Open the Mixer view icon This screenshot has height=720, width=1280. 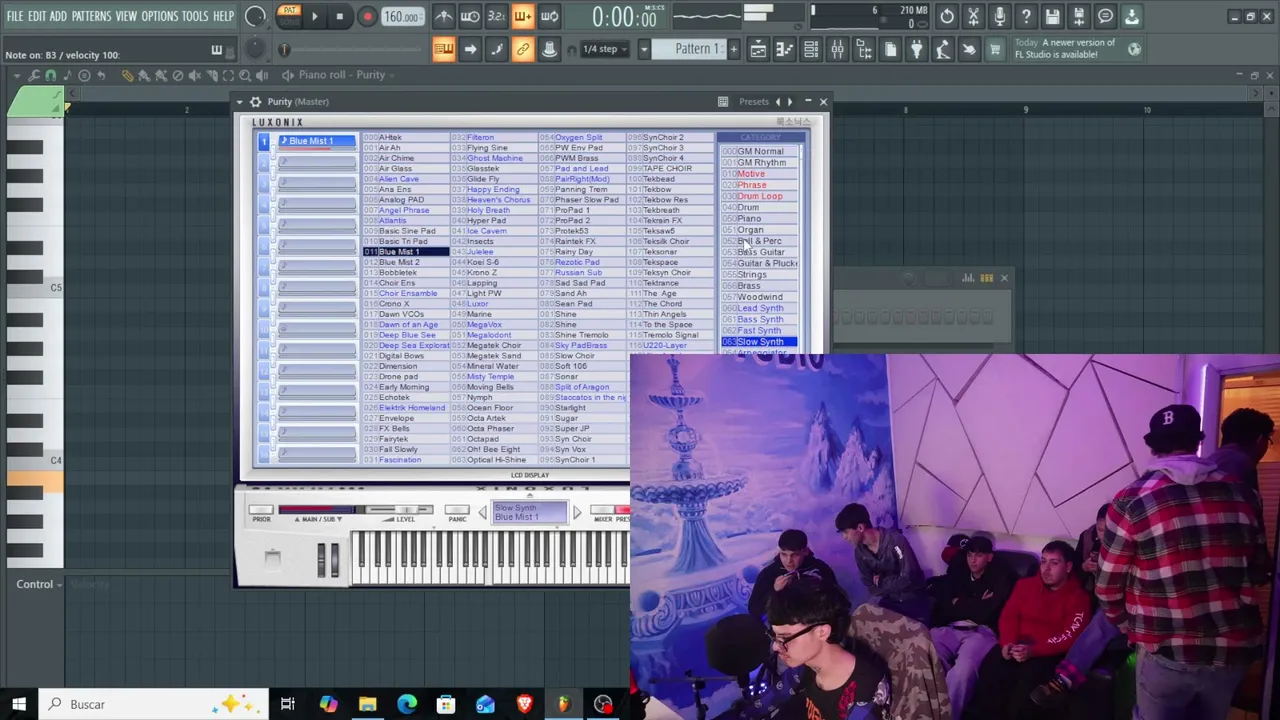point(837,49)
